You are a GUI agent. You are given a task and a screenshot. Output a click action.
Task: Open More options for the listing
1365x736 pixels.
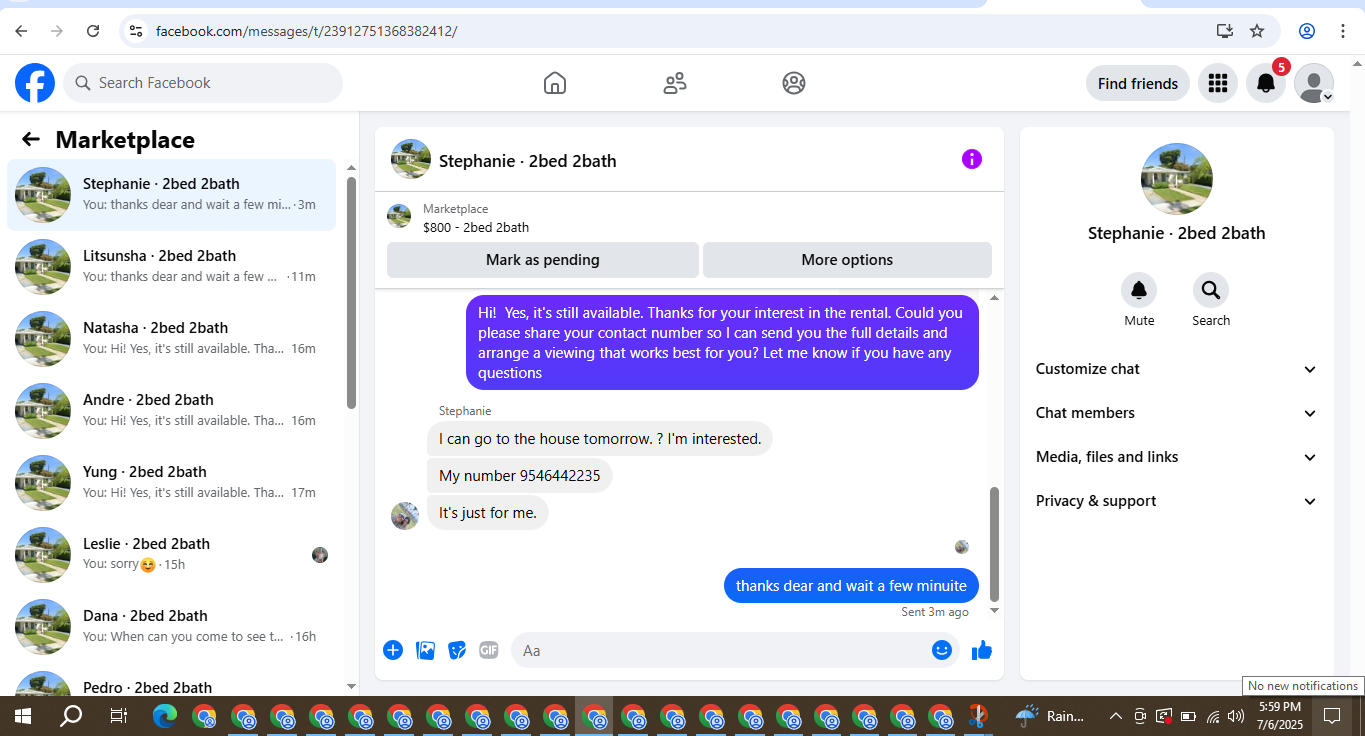(847, 260)
